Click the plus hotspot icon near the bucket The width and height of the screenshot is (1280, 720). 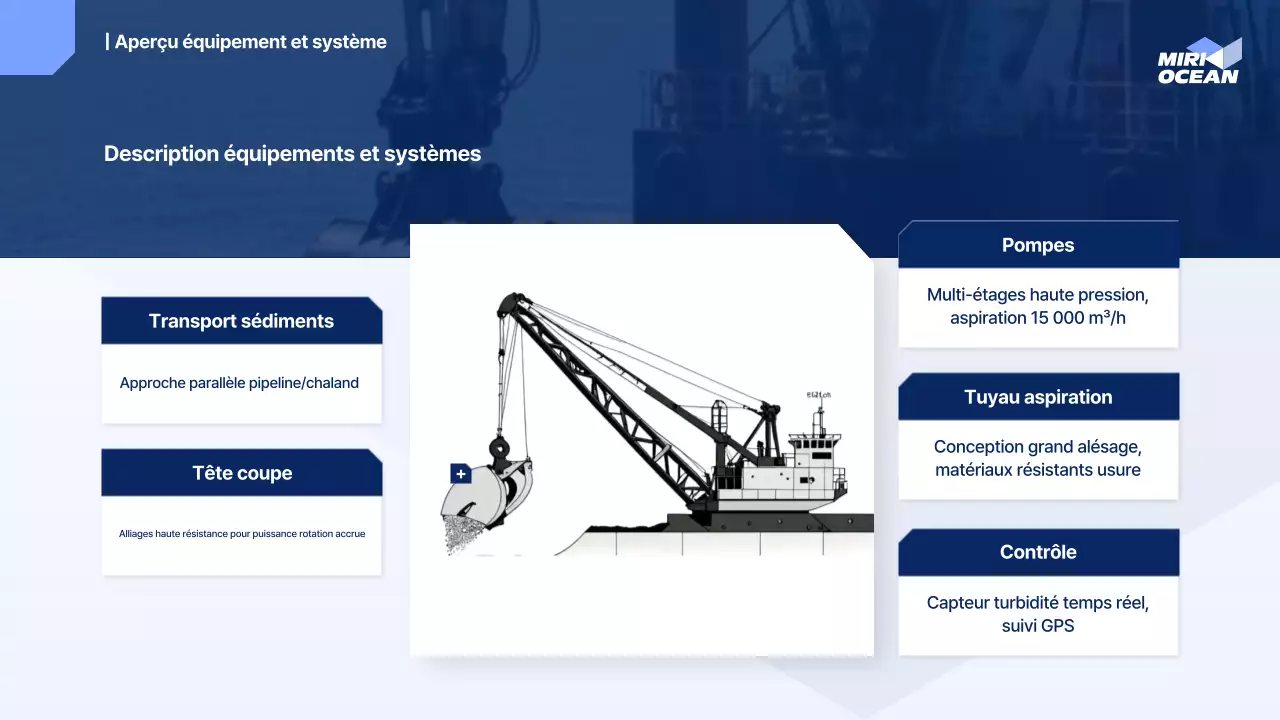click(460, 474)
